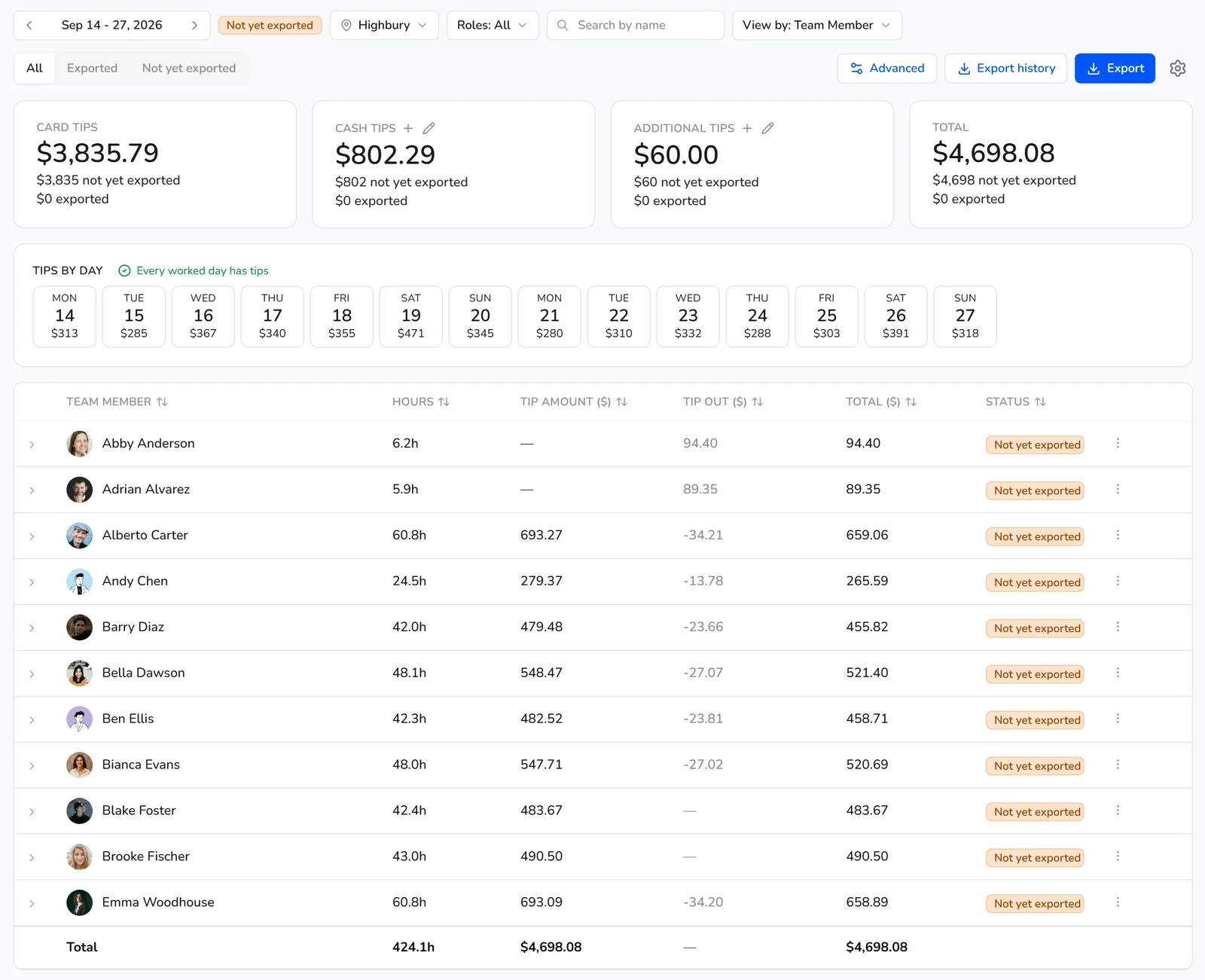Click Barry Diaz status badge
The height and width of the screenshot is (980, 1205).
pyautogui.click(x=1035, y=628)
